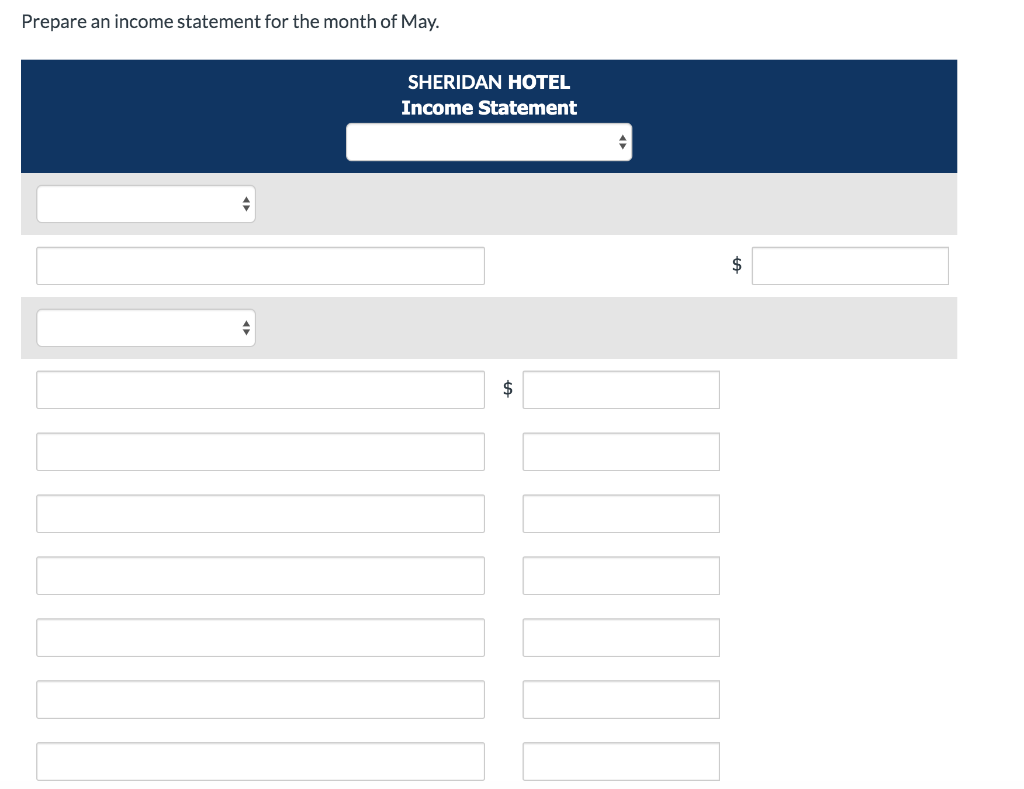The height and width of the screenshot is (789, 1024).
Task: Click the seventh amount field at the bottom
Action: pos(621,761)
